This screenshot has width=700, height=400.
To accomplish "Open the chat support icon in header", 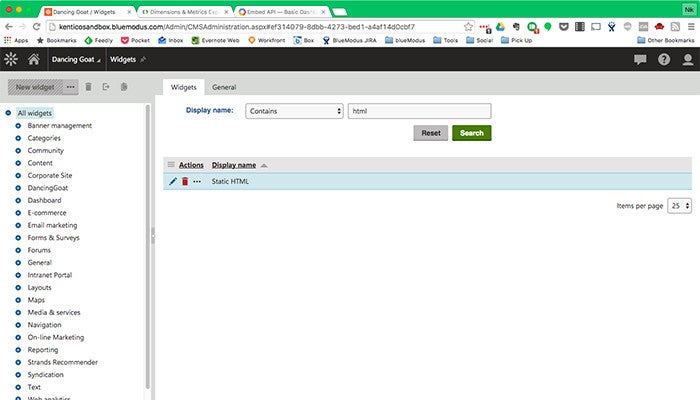I will [x=640, y=59].
